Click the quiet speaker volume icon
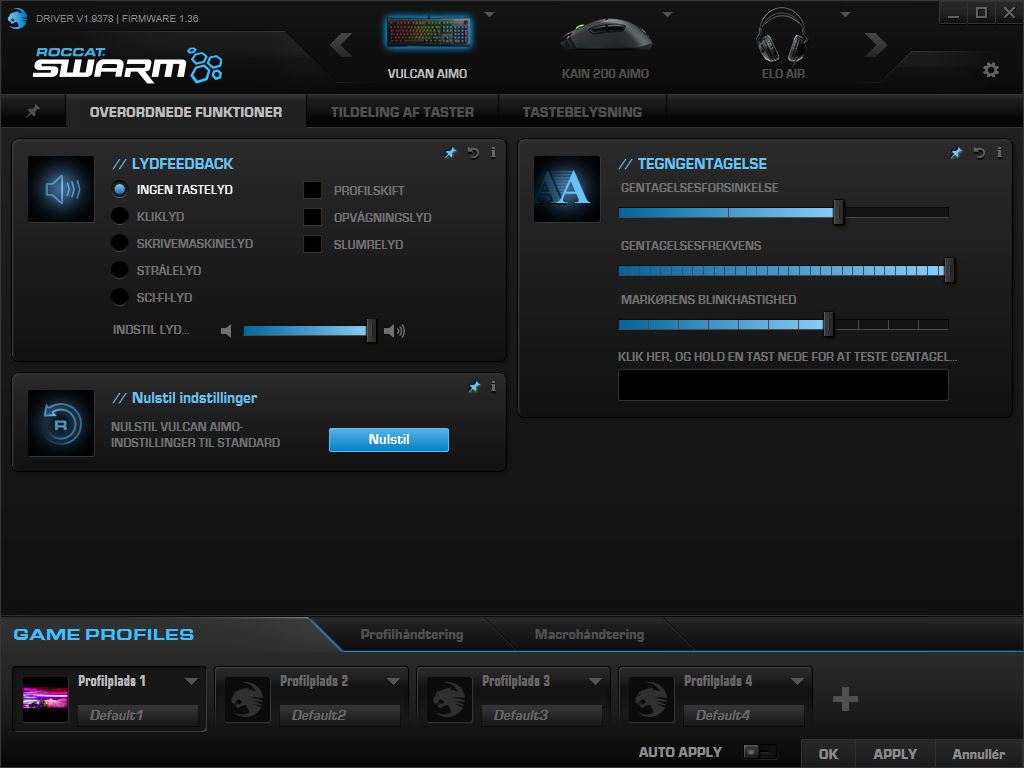The height and width of the screenshot is (768, 1024). pyautogui.click(x=226, y=331)
